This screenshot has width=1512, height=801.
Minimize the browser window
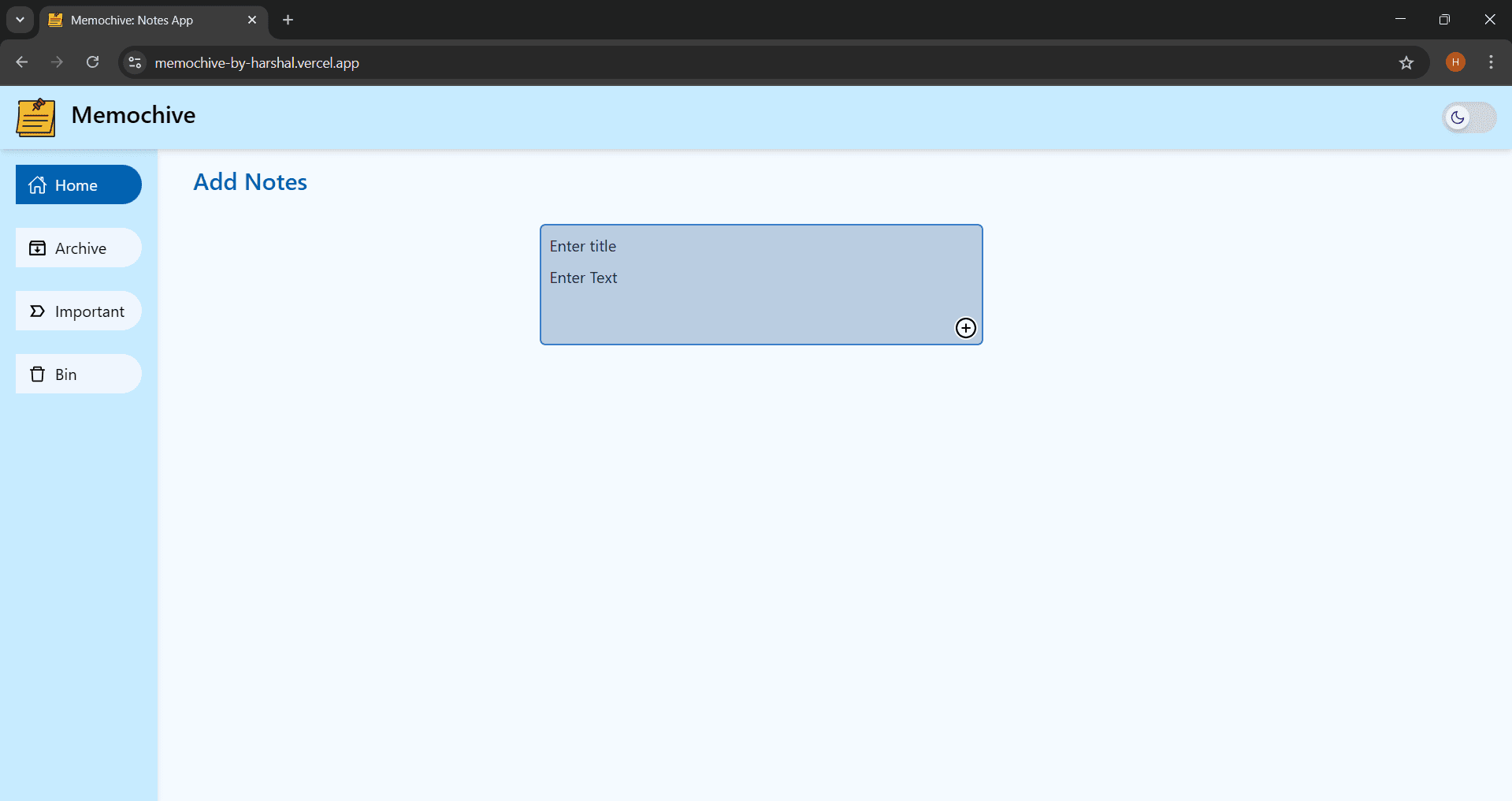pyautogui.click(x=1400, y=19)
